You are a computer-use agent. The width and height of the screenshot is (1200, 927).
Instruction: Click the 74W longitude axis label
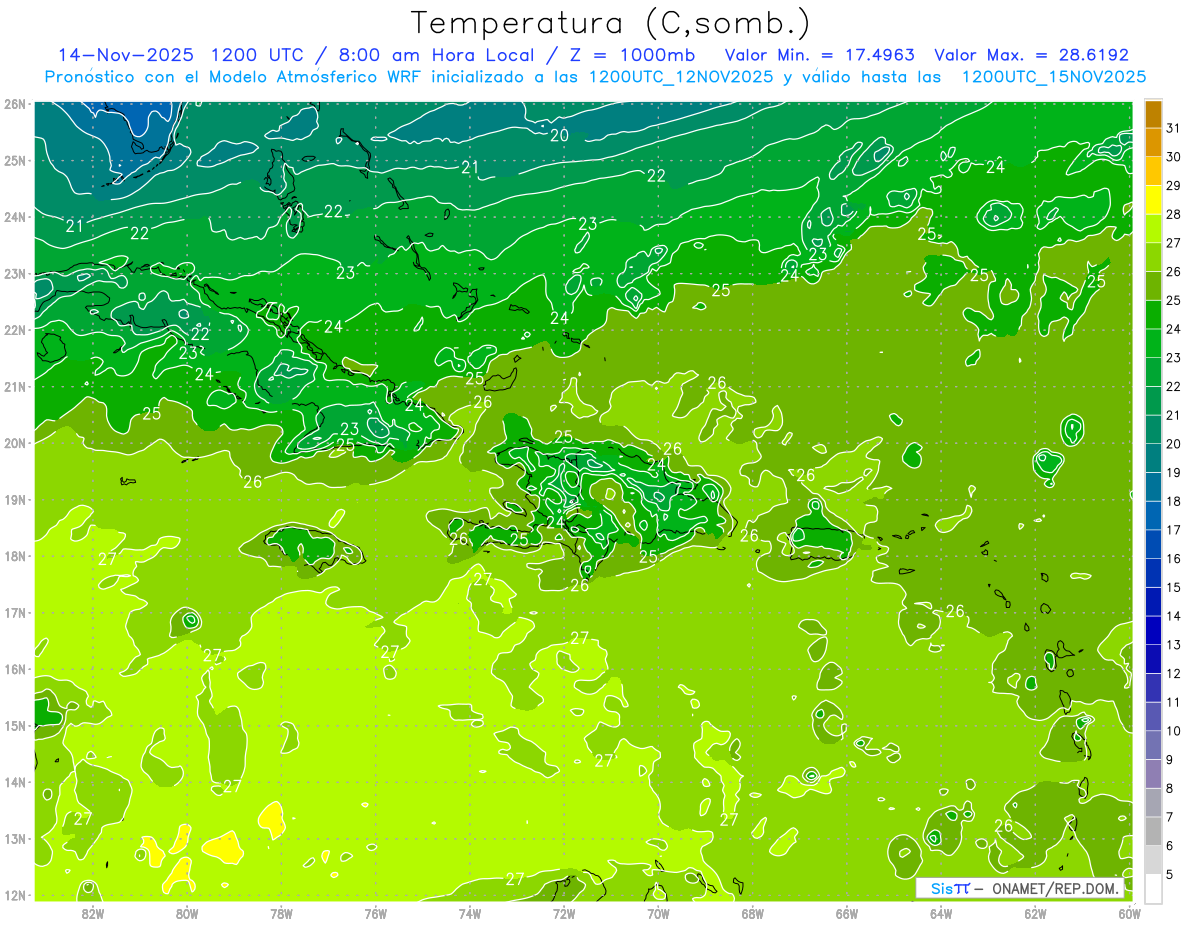click(470, 913)
